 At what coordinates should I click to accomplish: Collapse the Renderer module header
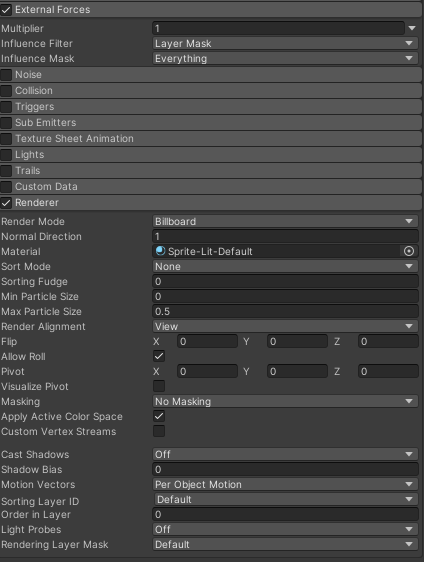[x=211, y=203]
